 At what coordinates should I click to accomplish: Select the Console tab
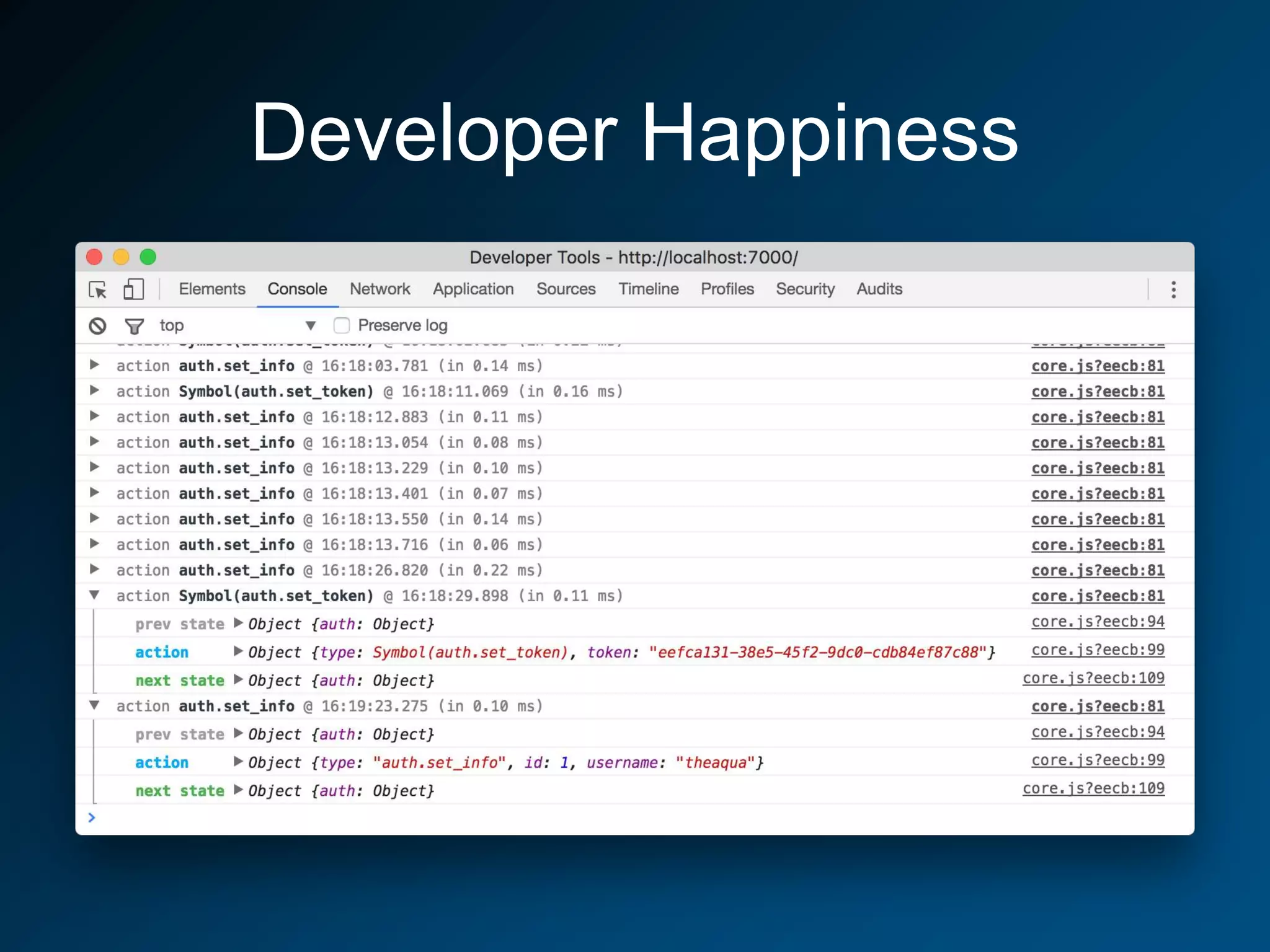point(297,289)
